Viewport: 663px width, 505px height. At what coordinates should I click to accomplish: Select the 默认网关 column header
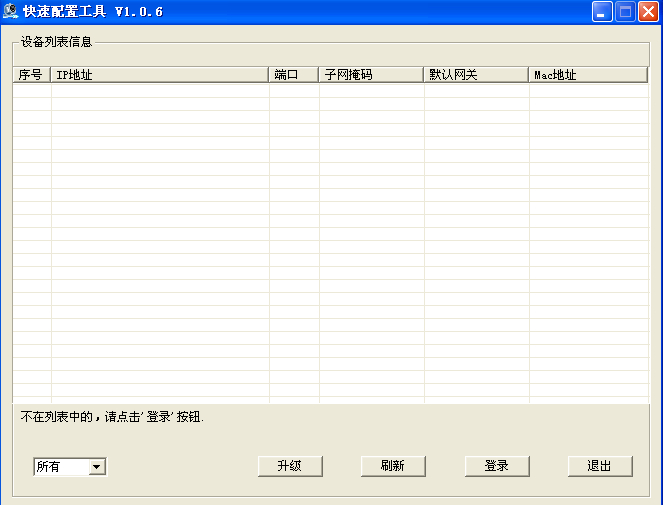[476, 74]
